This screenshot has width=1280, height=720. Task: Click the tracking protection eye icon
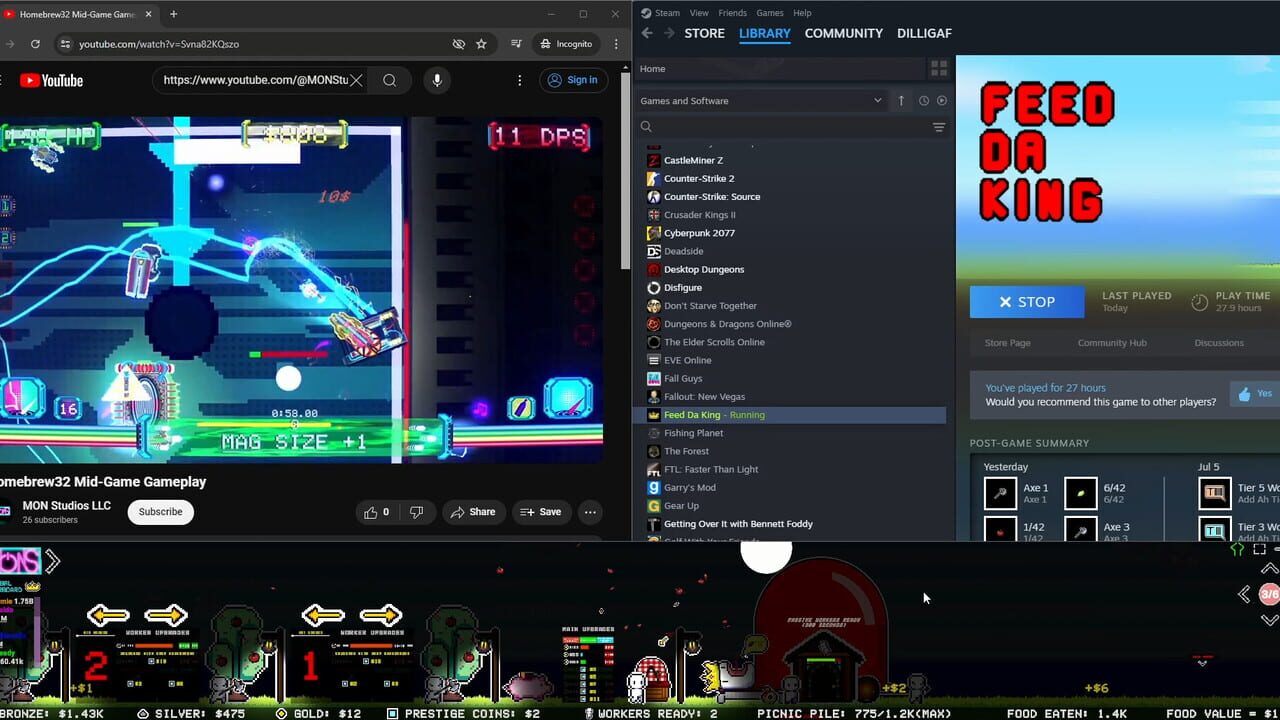click(458, 44)
